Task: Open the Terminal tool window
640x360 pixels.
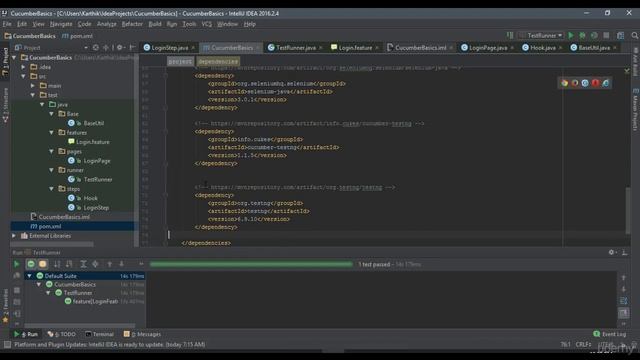Action: 99,334
